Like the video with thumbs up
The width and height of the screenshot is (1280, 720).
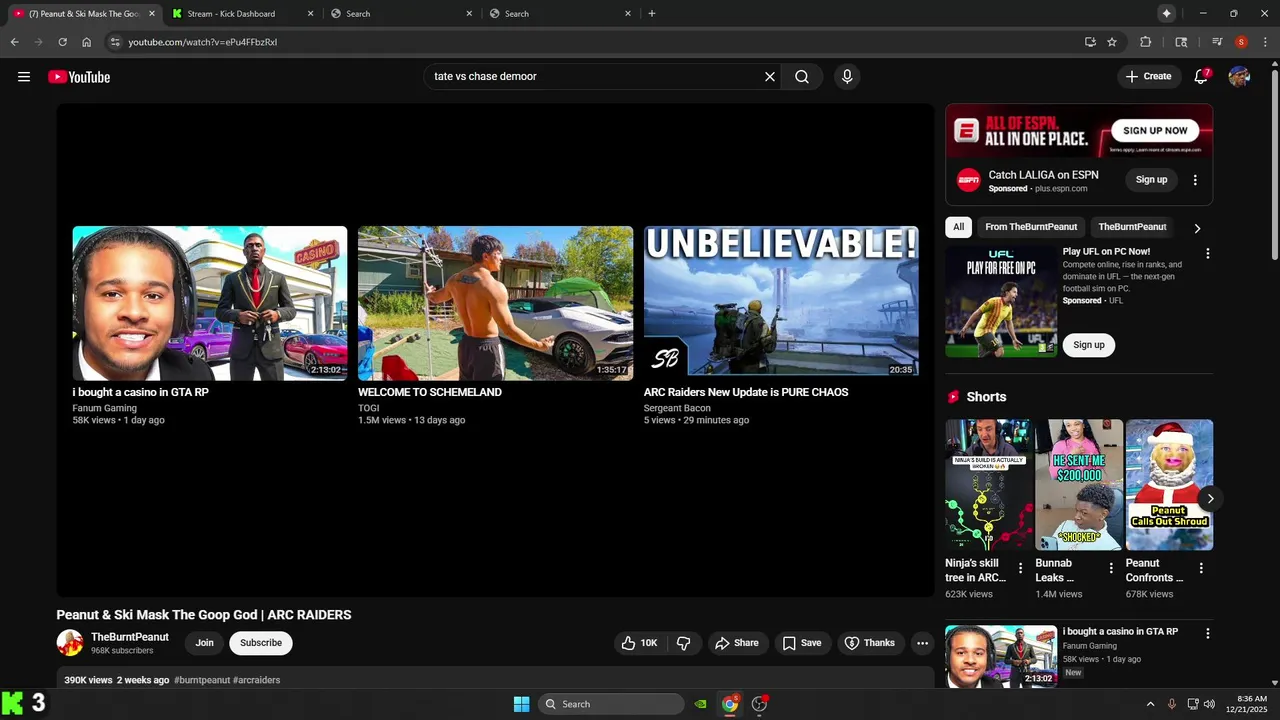coord(640,643)
